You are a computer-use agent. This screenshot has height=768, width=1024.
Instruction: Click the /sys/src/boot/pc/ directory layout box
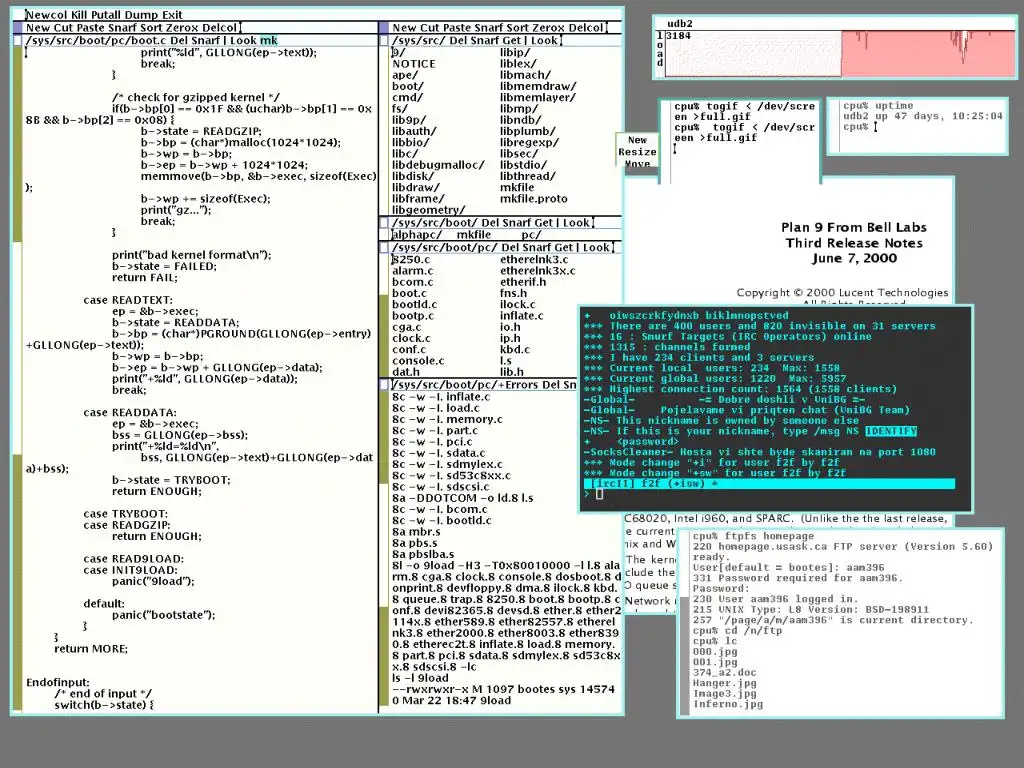pos(385,248)
